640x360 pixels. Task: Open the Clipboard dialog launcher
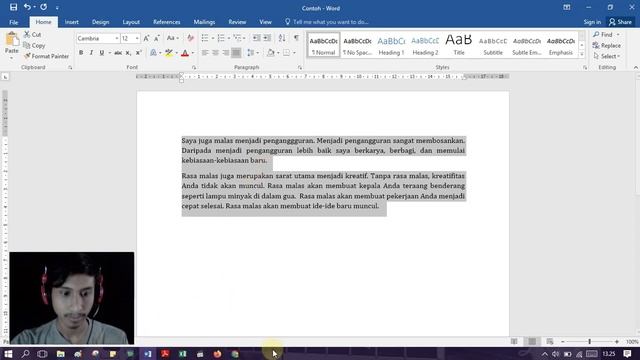tap(70, 67)
